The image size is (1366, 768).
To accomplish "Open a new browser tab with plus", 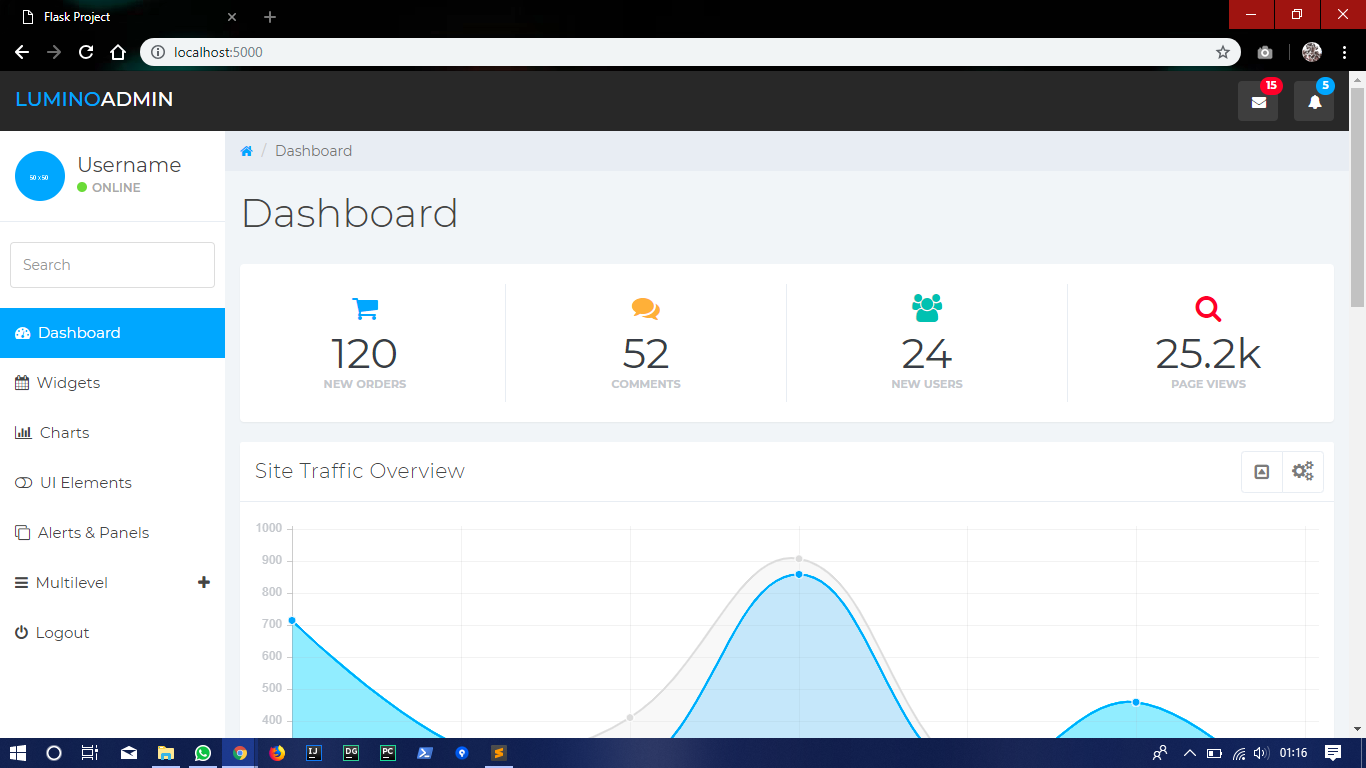I will click(270, 17).
